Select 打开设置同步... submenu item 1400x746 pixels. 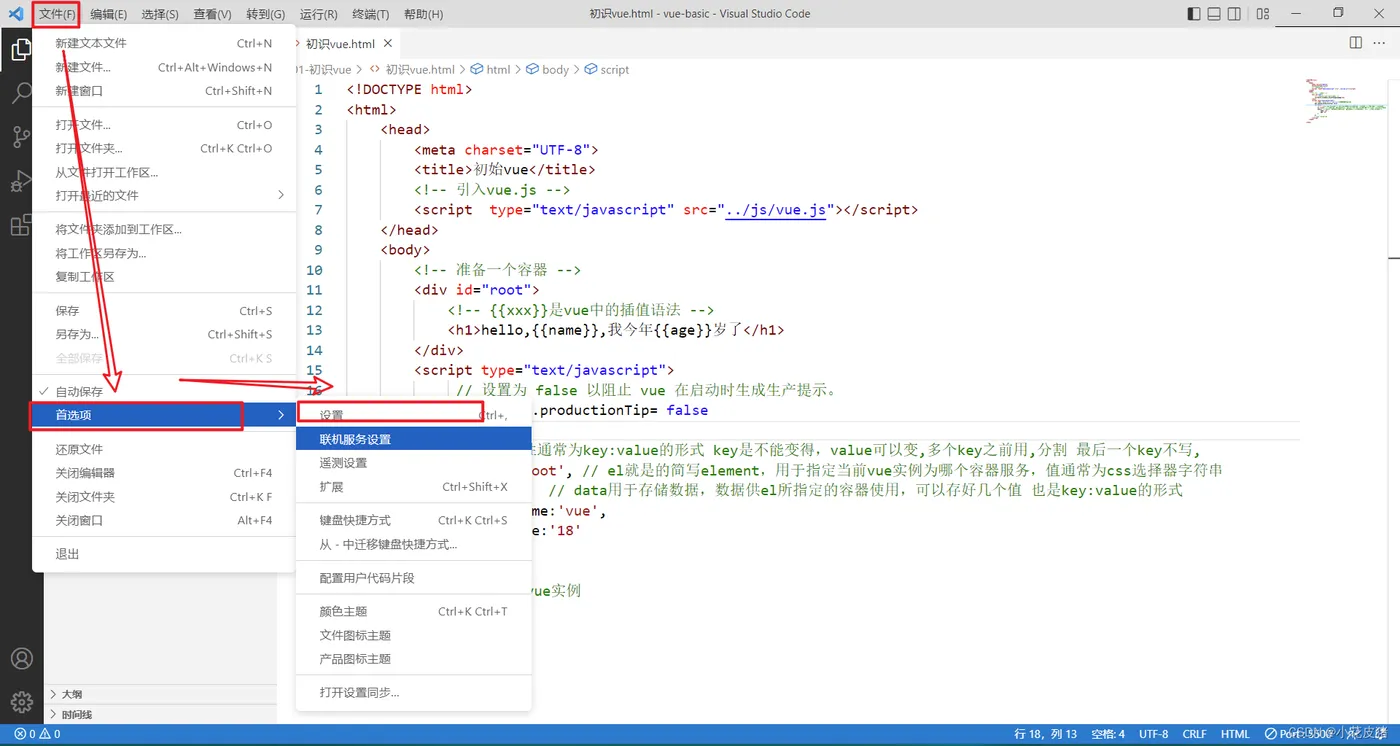click(414, 692)
